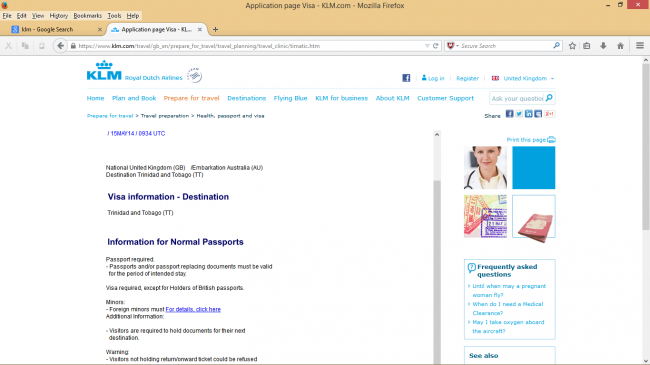The width and height of the screenshot is (650, 365).
Task: Open the Tools menu
Action: pyautogui.click(x=114, y=16)
